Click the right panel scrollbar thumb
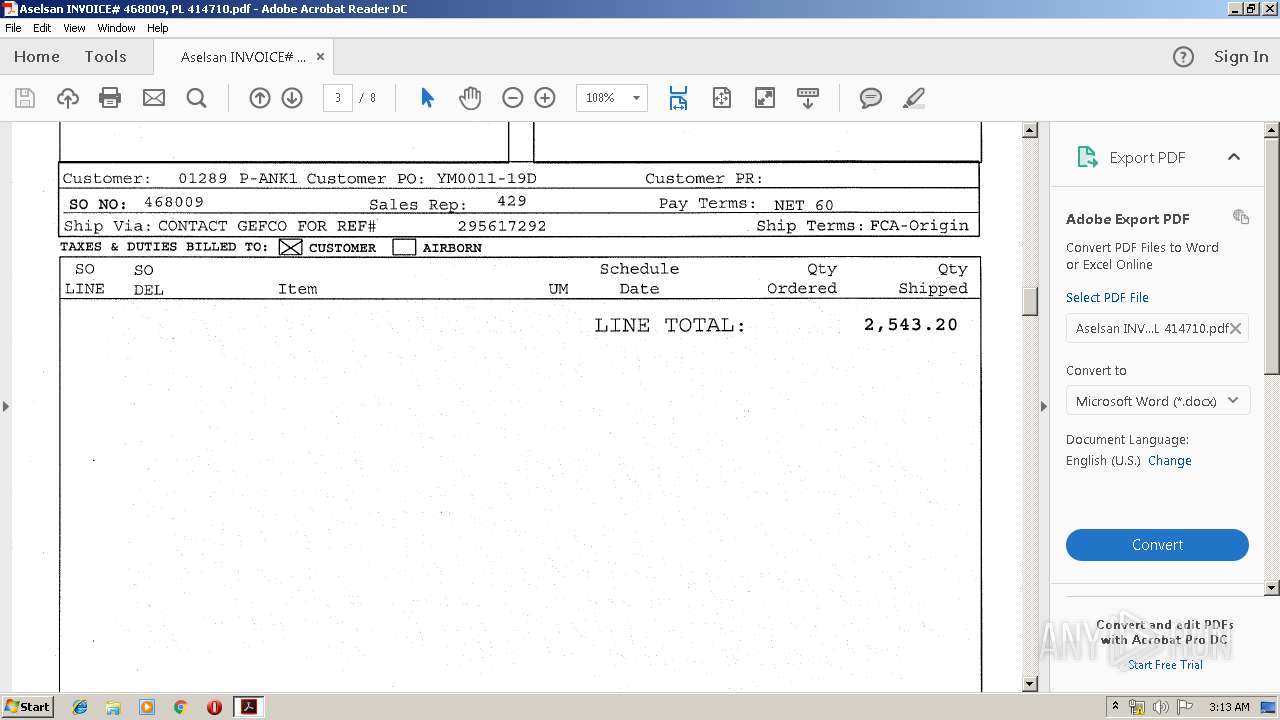1280x720 pixels. [x=1272, y=256]
